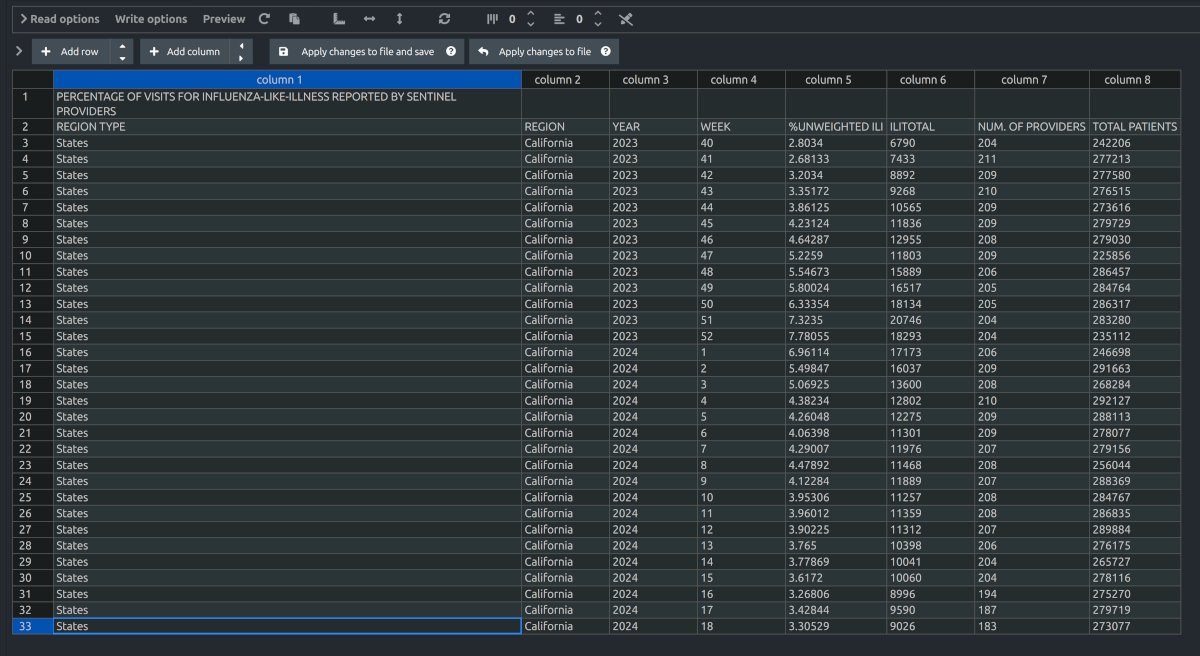Click the circular sync arrows icon

pyautogui.click(x=445, y=19)
